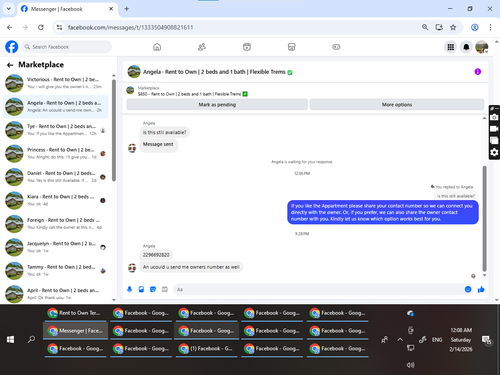Screen dimensions: 500x375
Task: Open Foreign Rent to Own conversation
Action: (55, 224)
